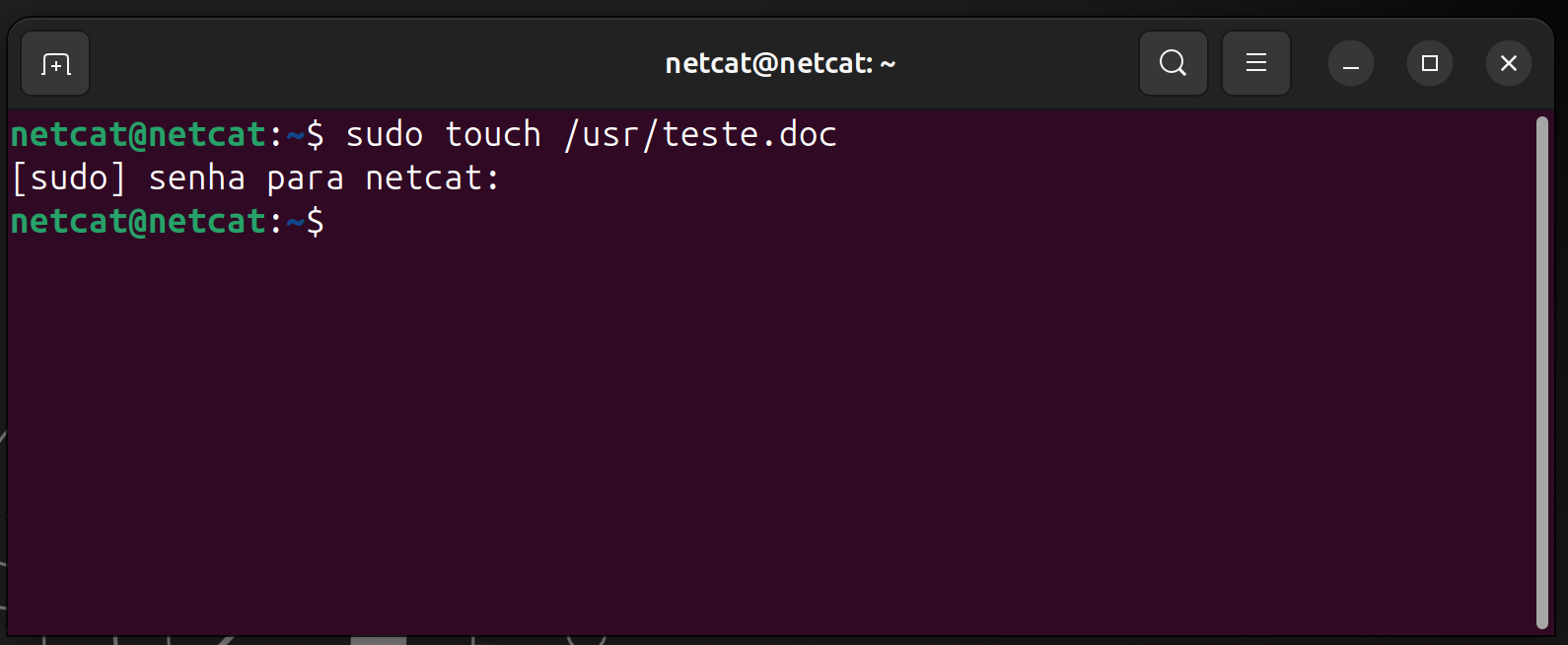Close the terminal window
1568x645 pixels.
(1509, 64)
